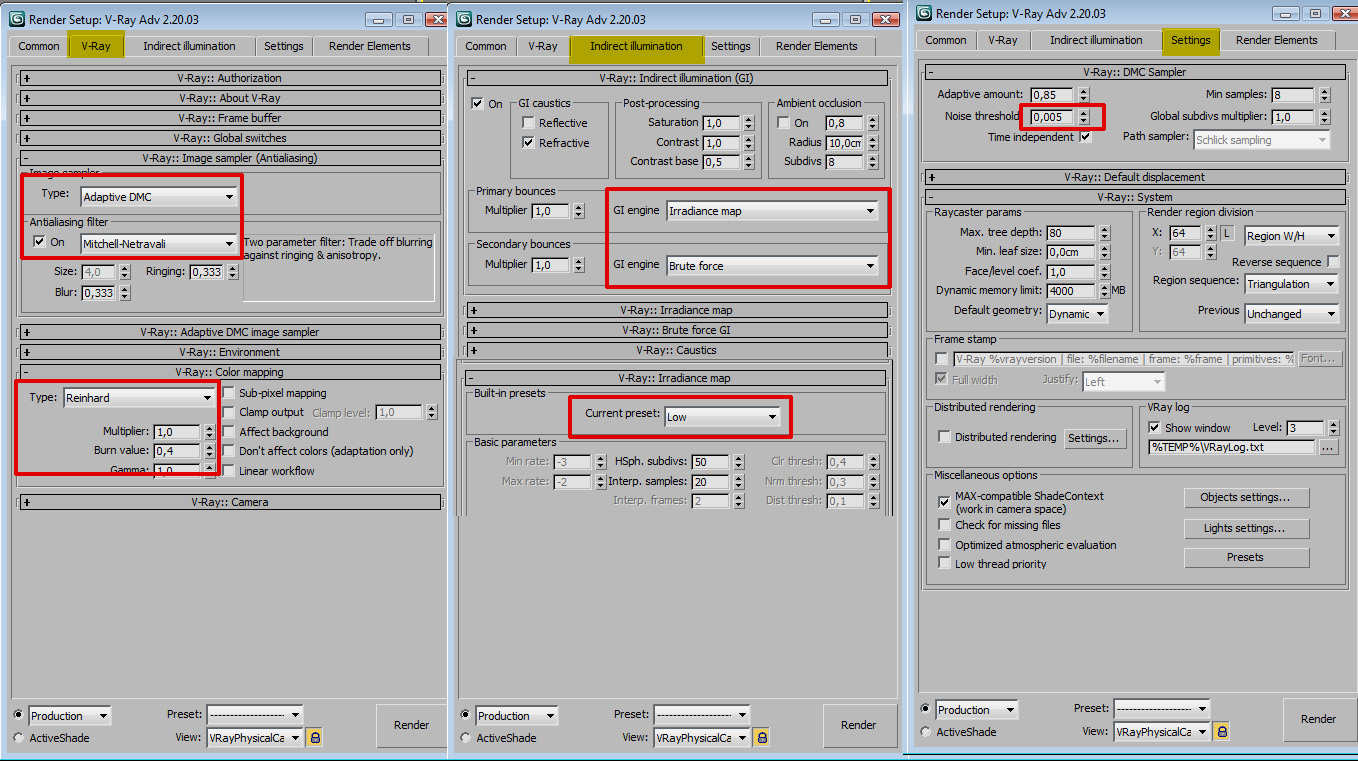Expand V-Ray:: Global switches rollout
The height and width of the screenshot is (761, 1358).
pos(230,138)
